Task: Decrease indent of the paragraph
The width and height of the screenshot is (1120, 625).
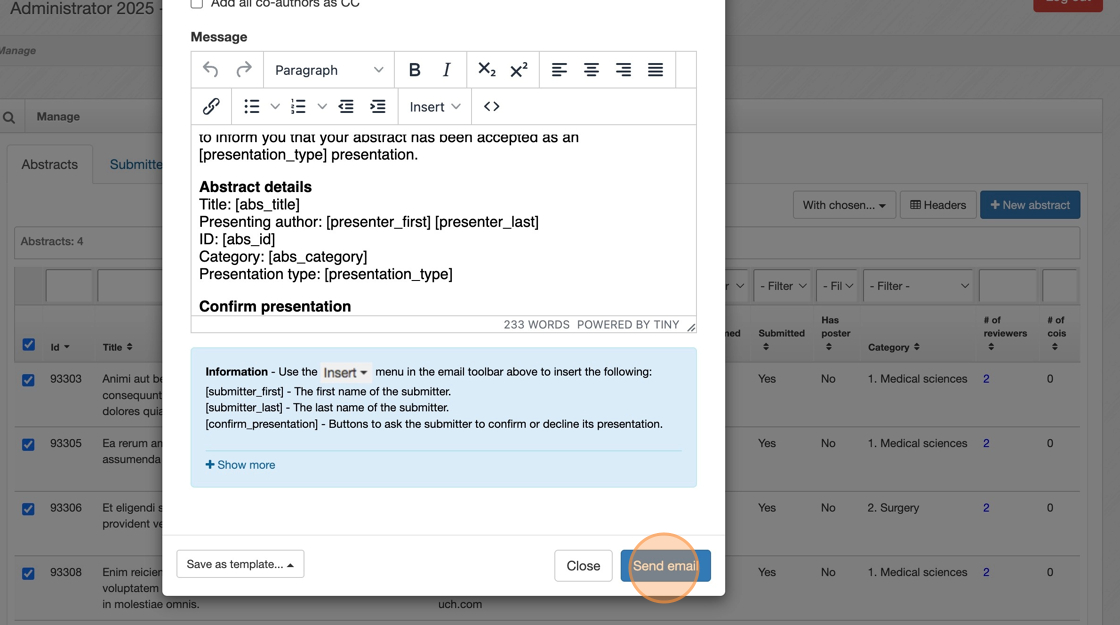Action: pyautogui.click(x=346, y=106)
